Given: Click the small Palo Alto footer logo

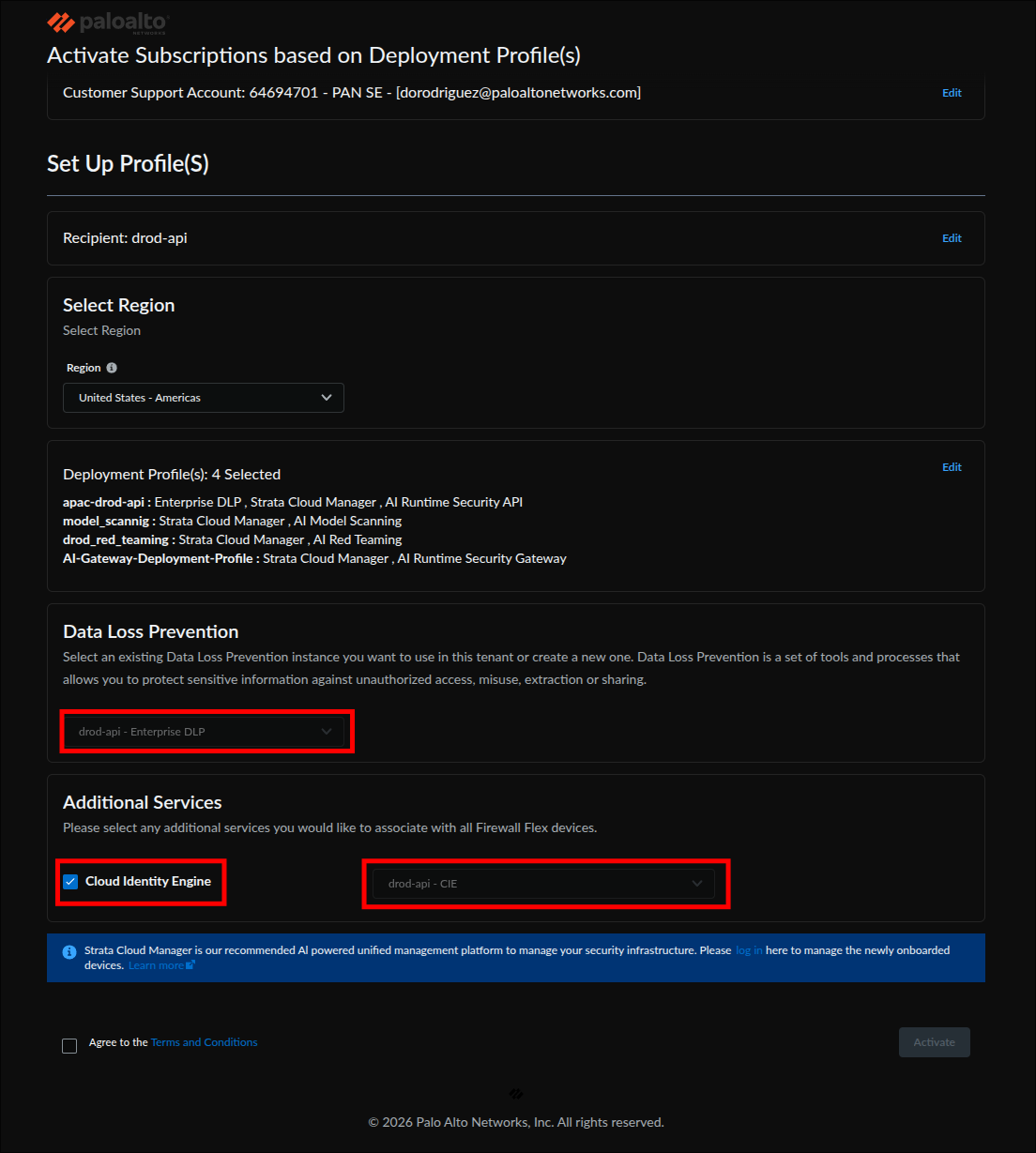Looking at the screenshot, I should click(516, 1094).
